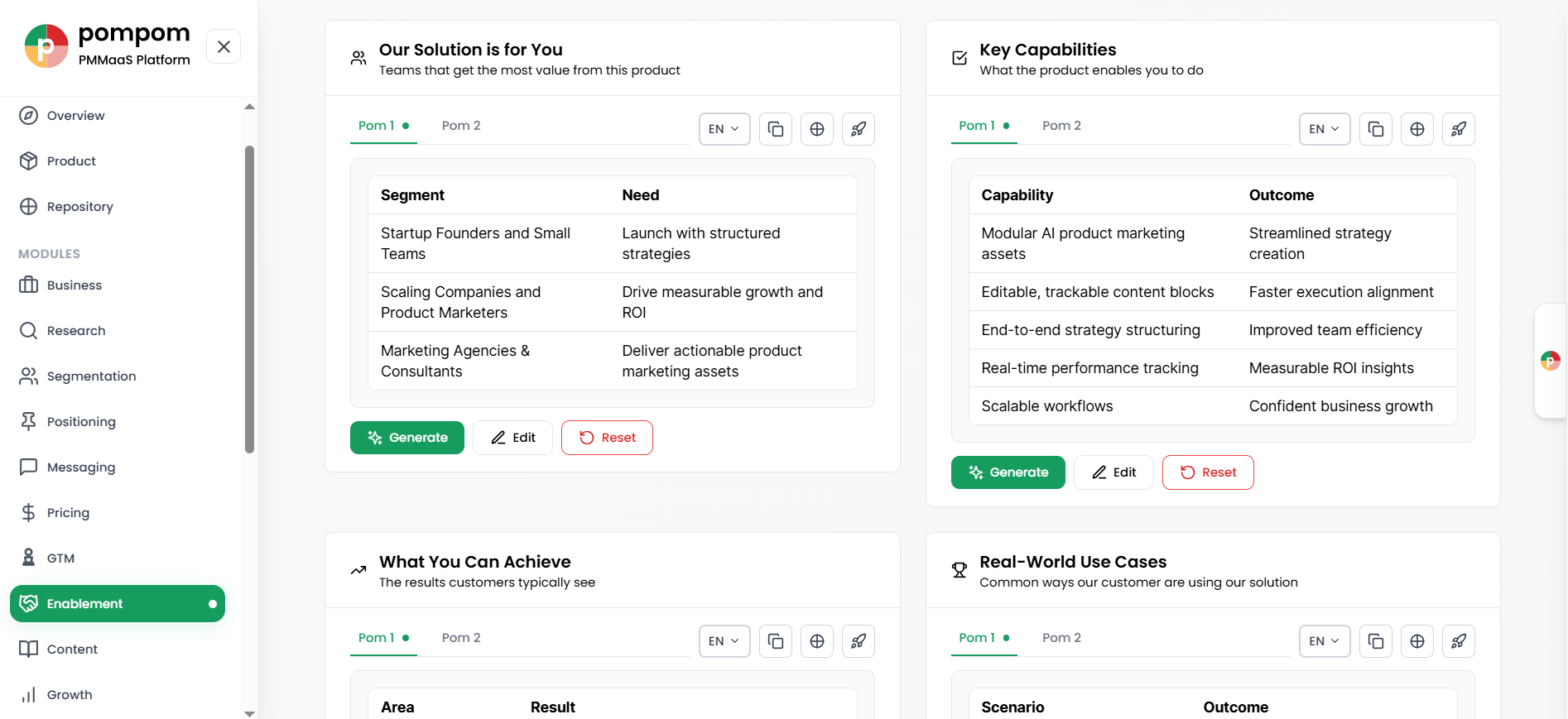Open EN language dropdown in Our Solution card
Screen dimensions: 1568x719
724,129
